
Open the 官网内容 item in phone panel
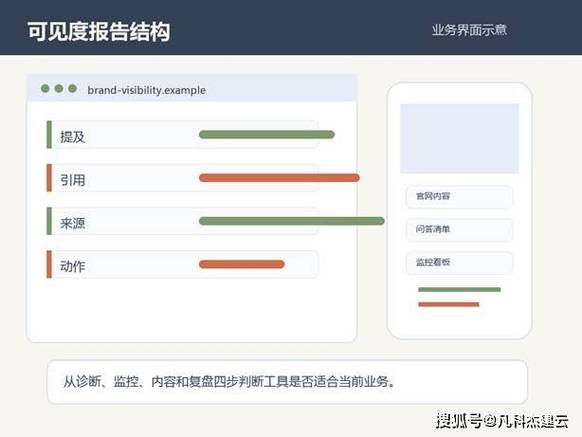pyautogui.click(x=460, y=196)
